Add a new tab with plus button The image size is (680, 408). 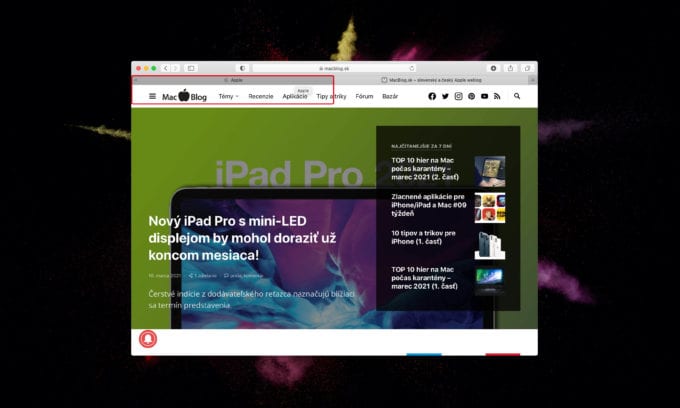(533, 80)
